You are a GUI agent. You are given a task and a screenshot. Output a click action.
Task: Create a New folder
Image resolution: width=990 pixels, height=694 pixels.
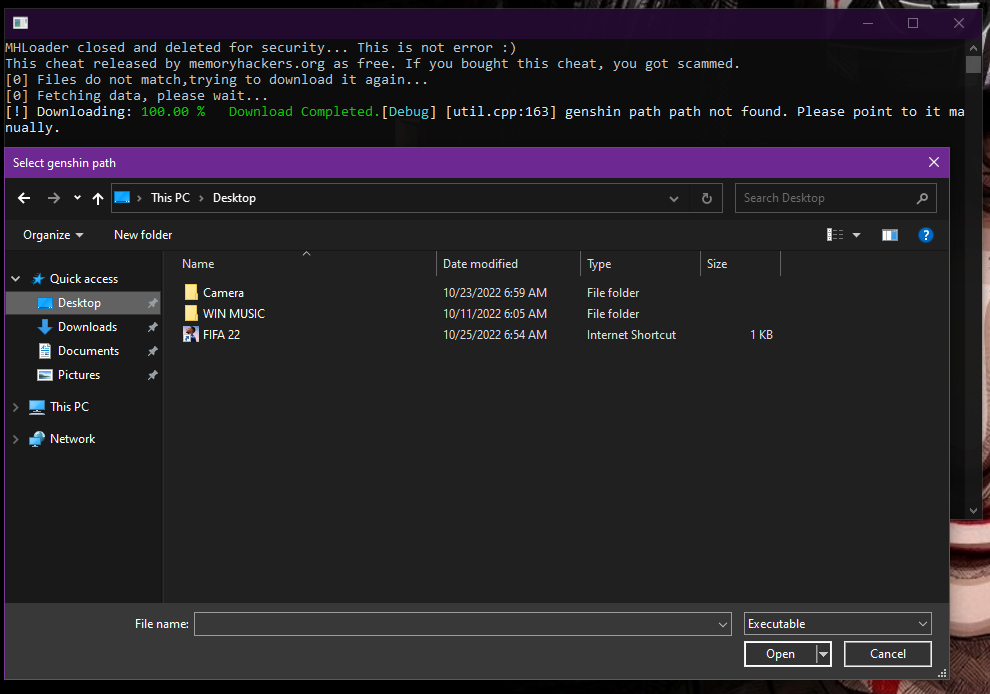tap(143, 235)
